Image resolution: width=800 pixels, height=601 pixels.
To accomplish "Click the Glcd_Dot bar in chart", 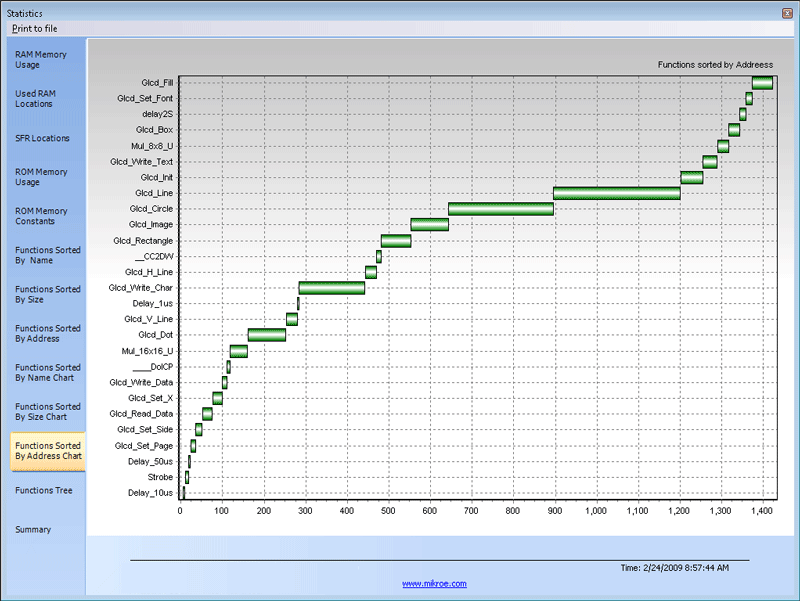I will (x=267, y=335).
